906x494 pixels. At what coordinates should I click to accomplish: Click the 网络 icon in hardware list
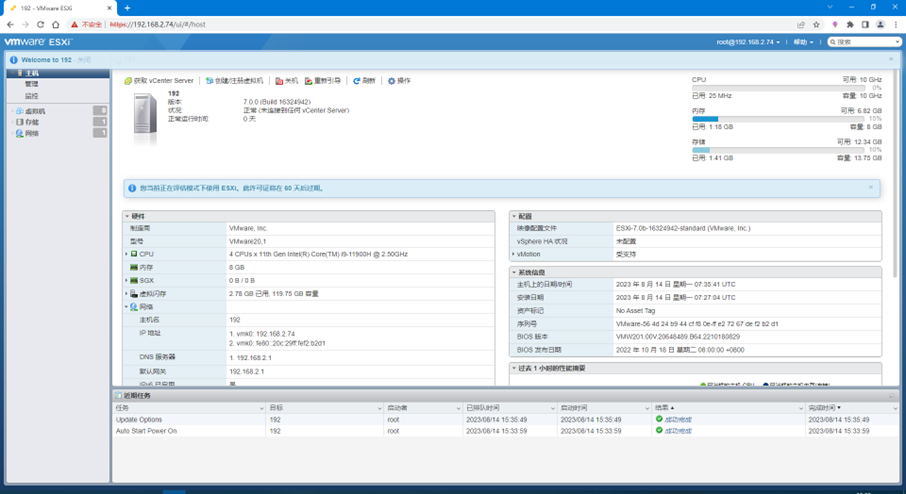pos(134,307)
